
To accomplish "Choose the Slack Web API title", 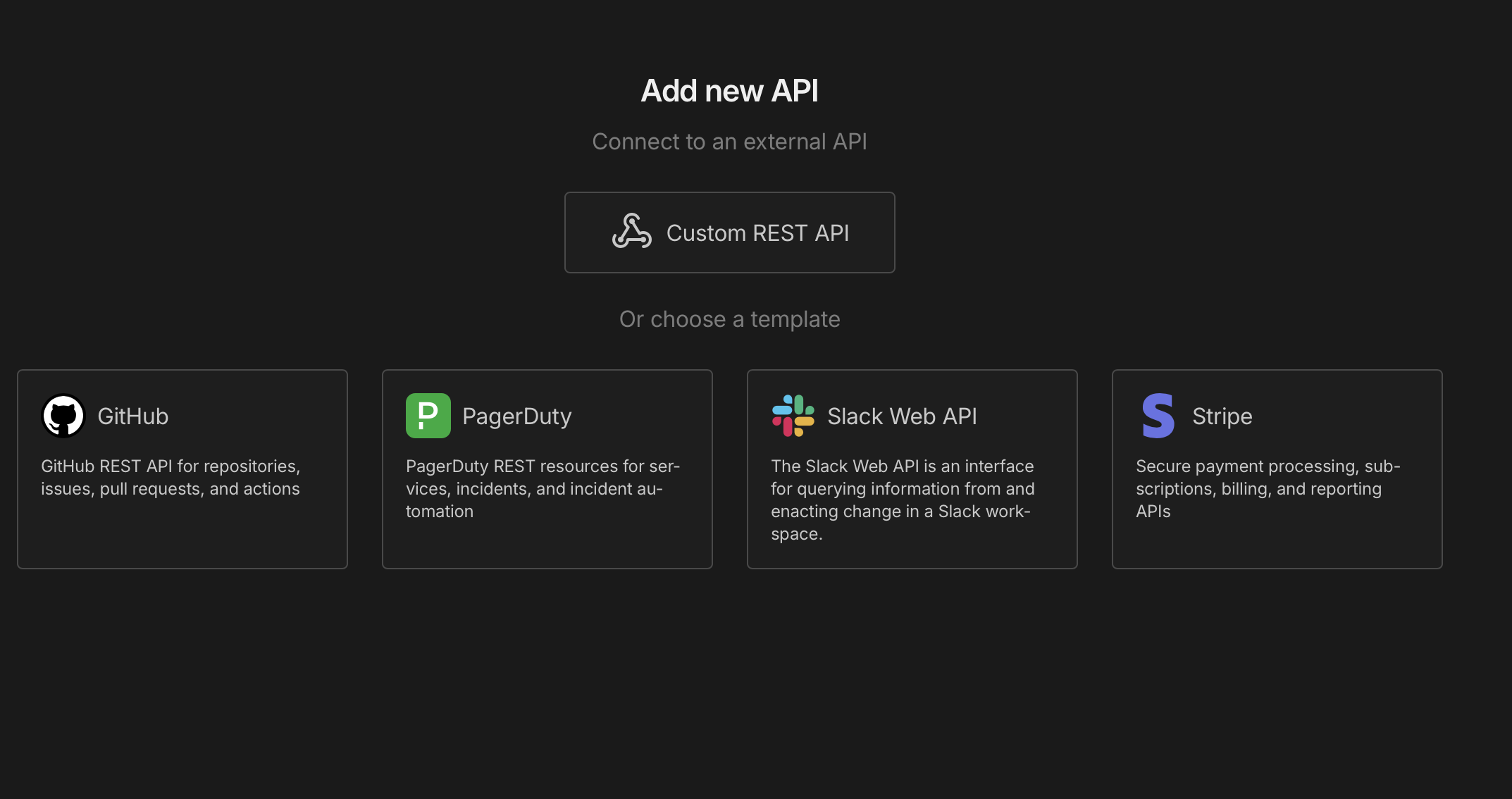I will (x=902, y=416).
